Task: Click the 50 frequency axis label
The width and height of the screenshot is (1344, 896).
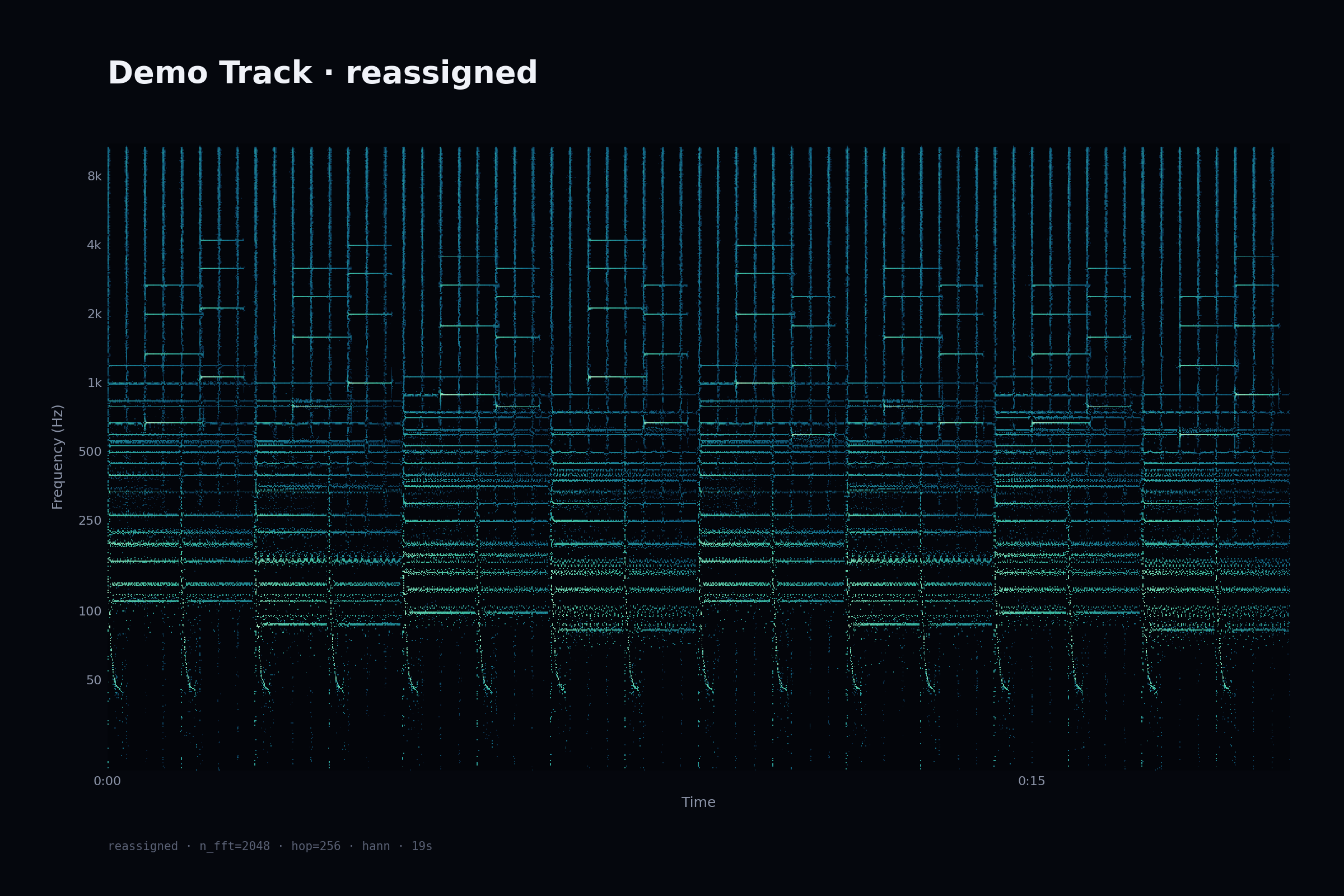Action: [x=94, y=680]
